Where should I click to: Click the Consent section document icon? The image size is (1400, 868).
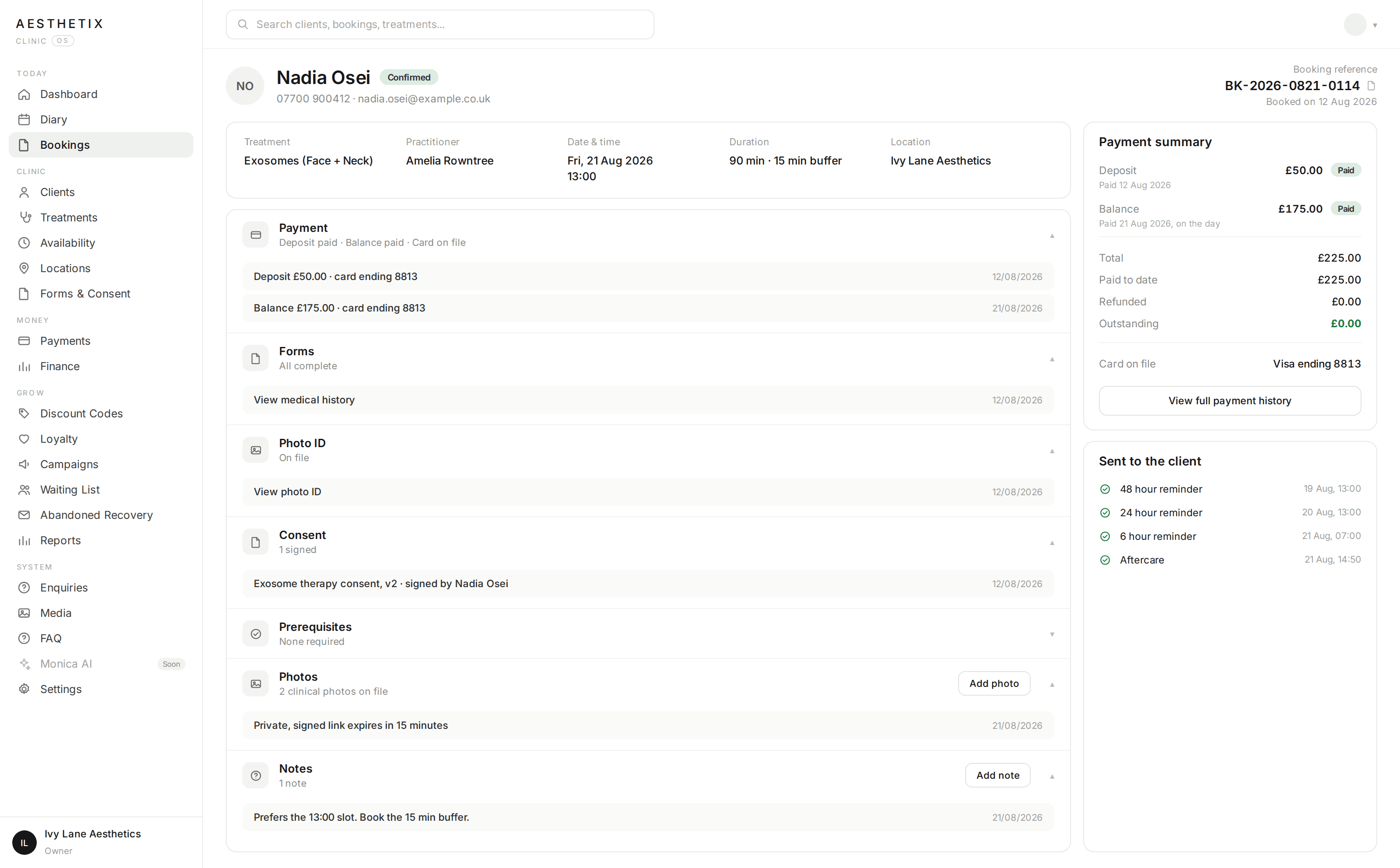tap(255, 542)
